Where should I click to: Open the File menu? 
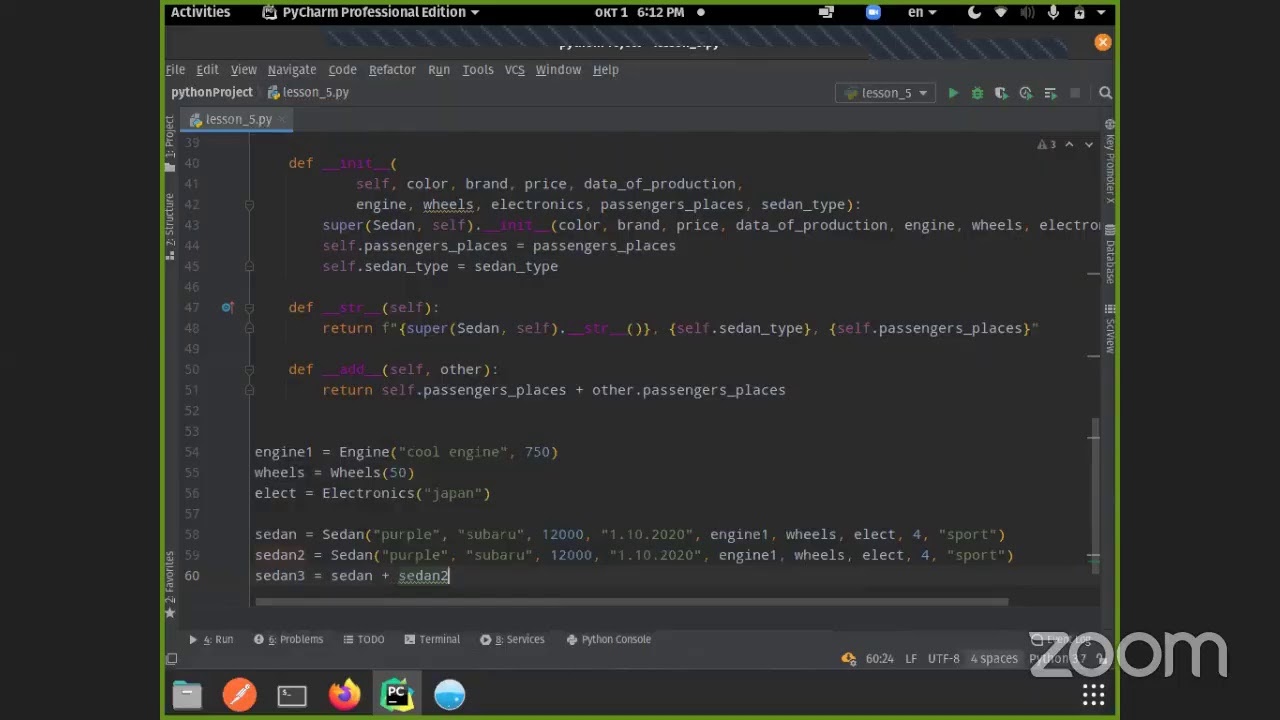175,70
